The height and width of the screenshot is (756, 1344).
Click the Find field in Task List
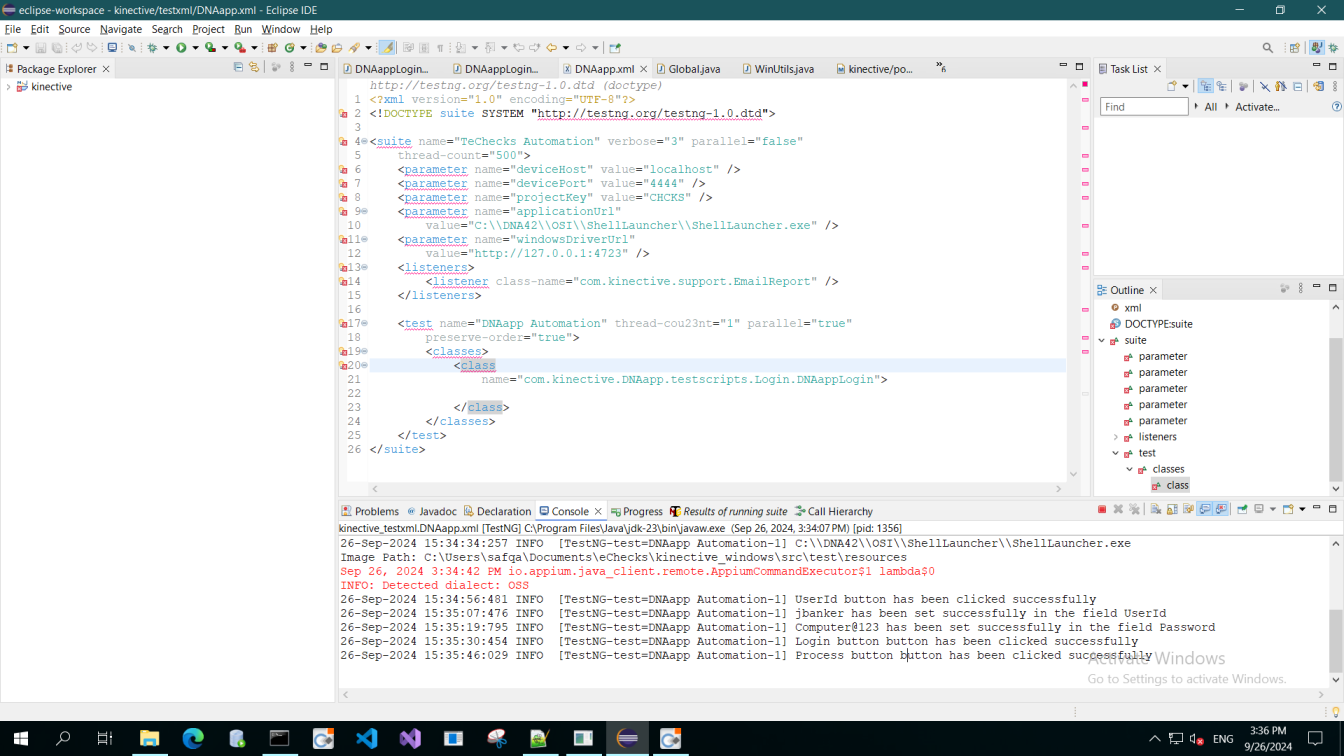click(1143, 107)
